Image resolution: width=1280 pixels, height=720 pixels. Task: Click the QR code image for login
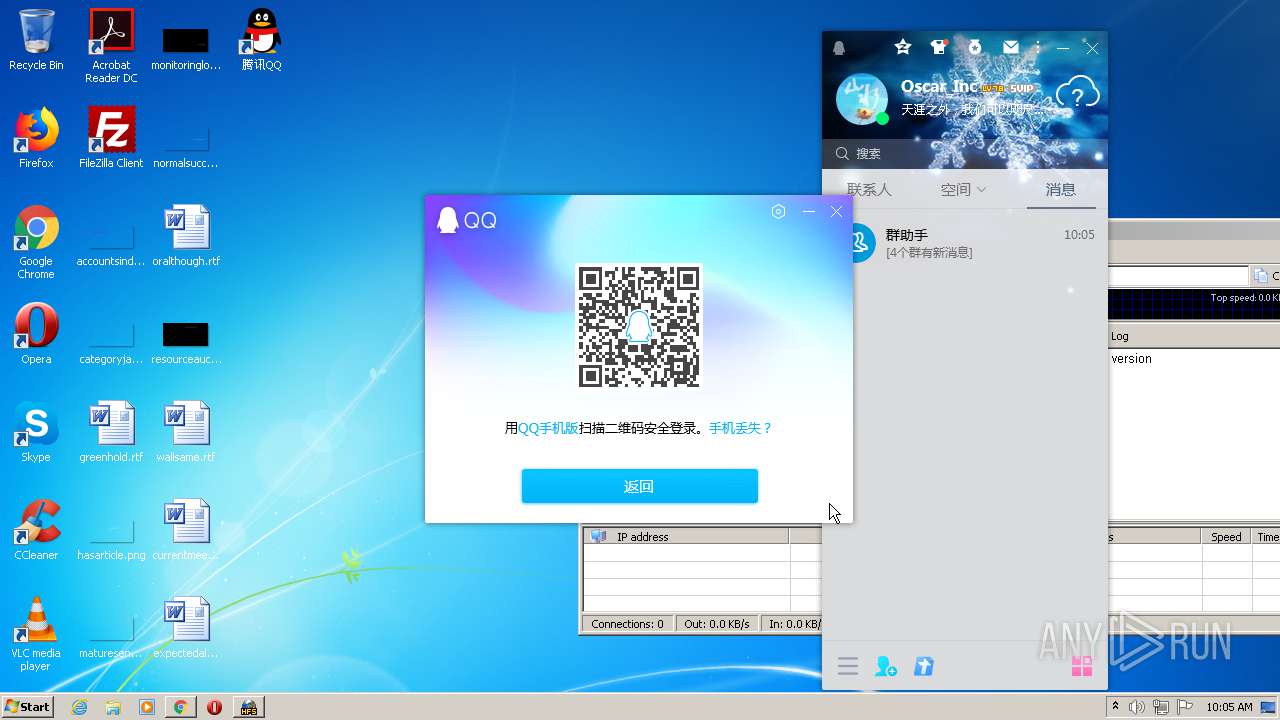pyautogui.click(x=639, y=326)
